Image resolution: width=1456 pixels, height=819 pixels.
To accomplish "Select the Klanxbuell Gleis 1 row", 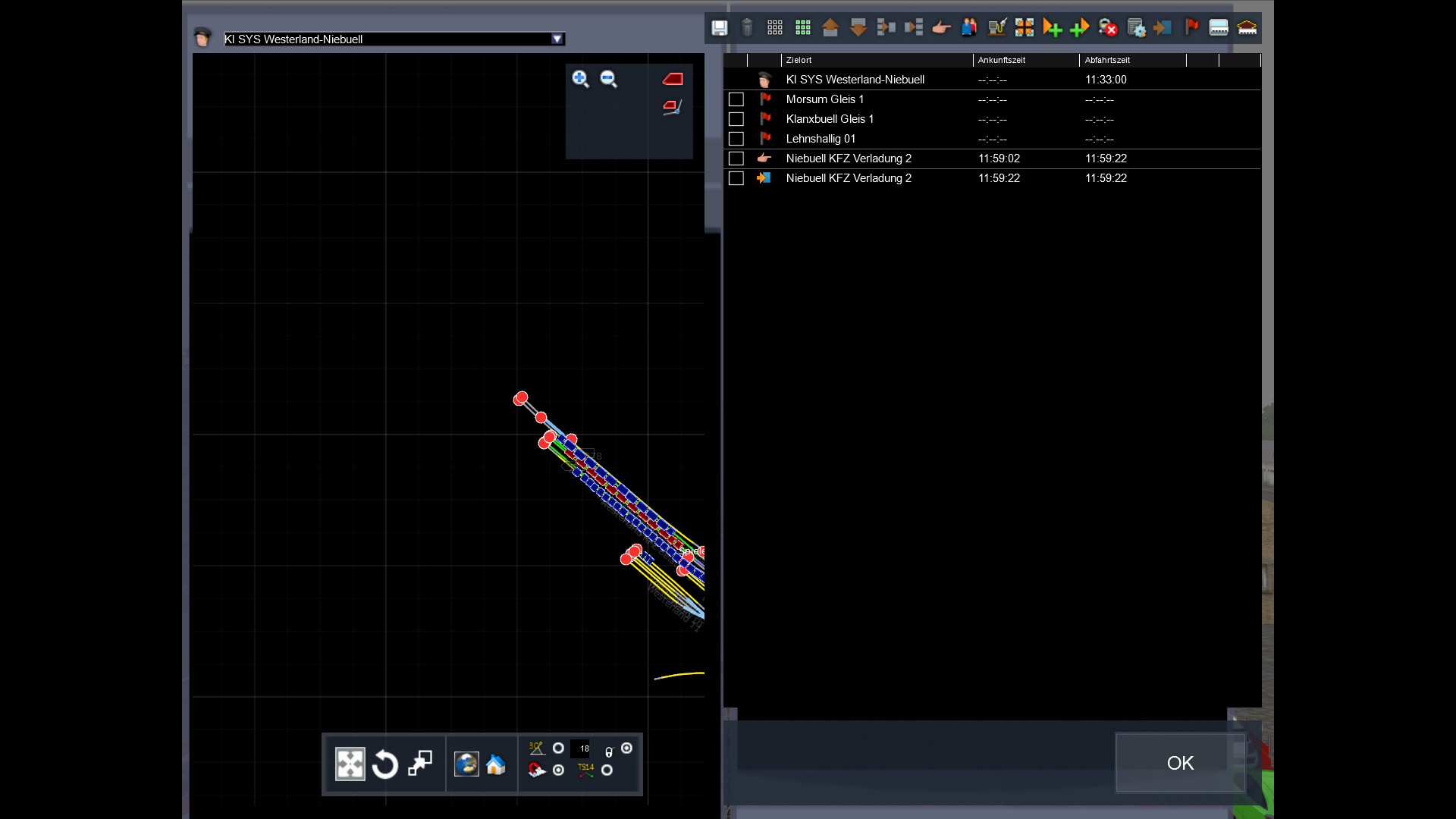I will coord(830,119).
